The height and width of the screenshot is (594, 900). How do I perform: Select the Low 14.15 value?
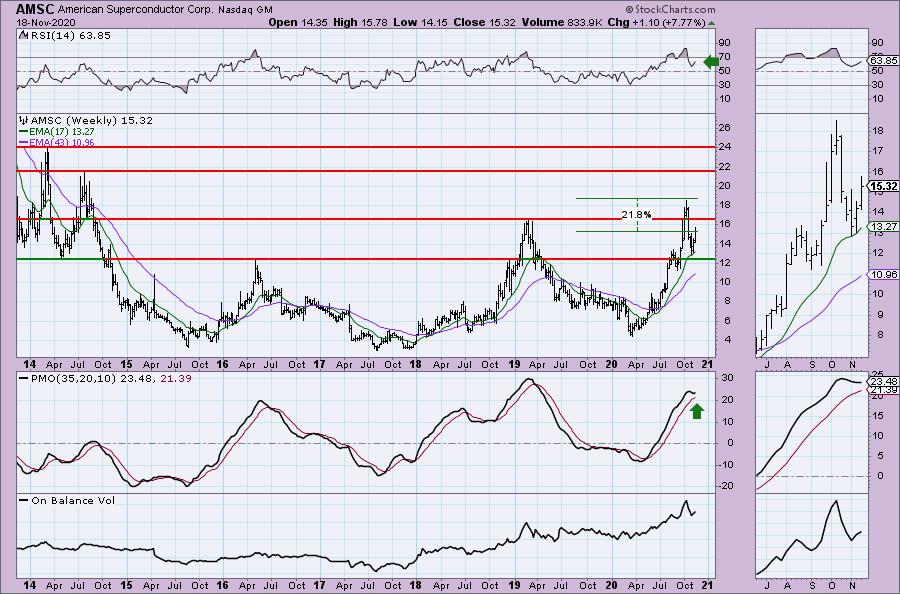tap(422, 22)
